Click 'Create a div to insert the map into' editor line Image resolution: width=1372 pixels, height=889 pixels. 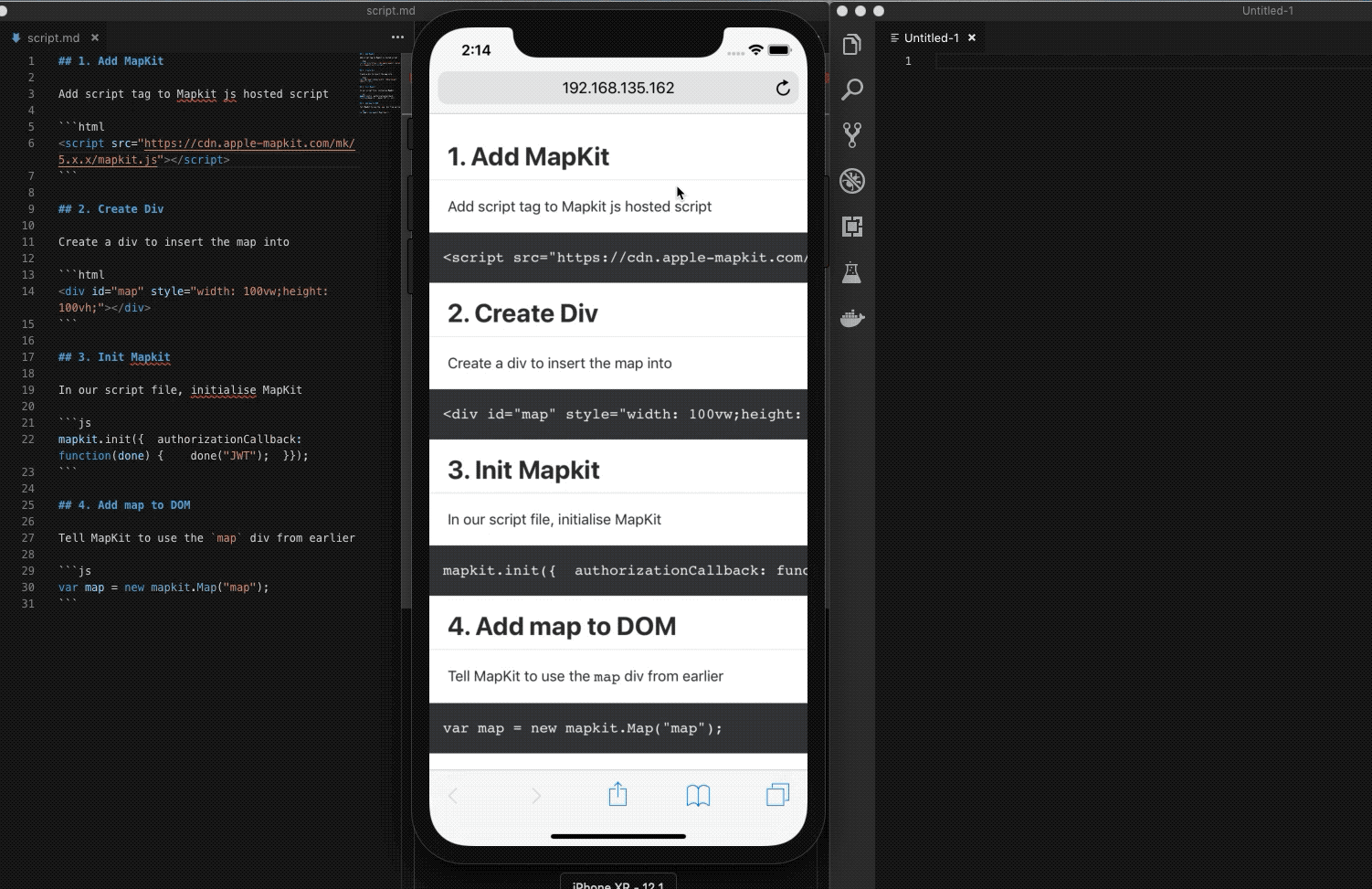[174, 242]
